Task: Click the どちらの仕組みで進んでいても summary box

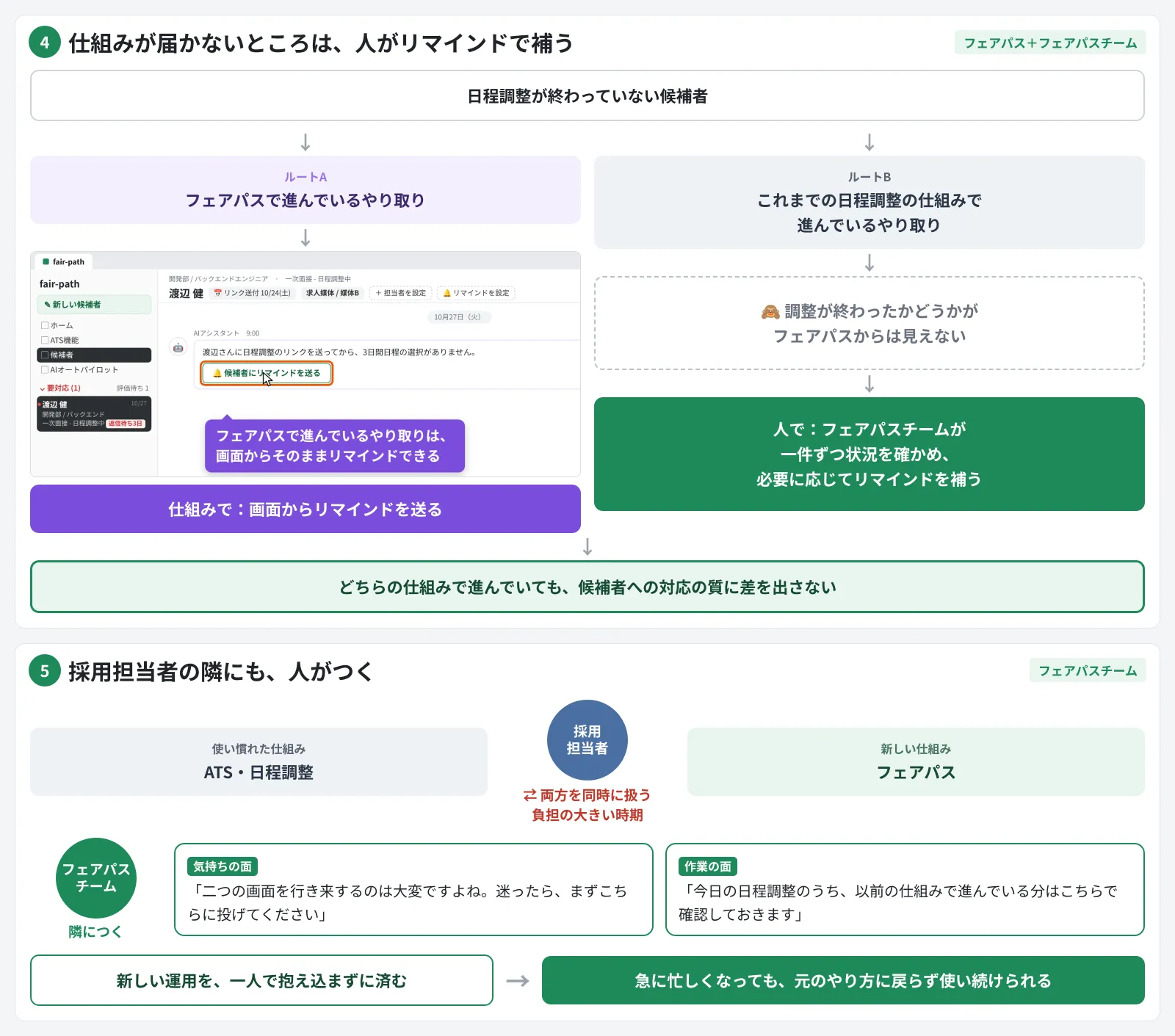Action: [587, 587]
